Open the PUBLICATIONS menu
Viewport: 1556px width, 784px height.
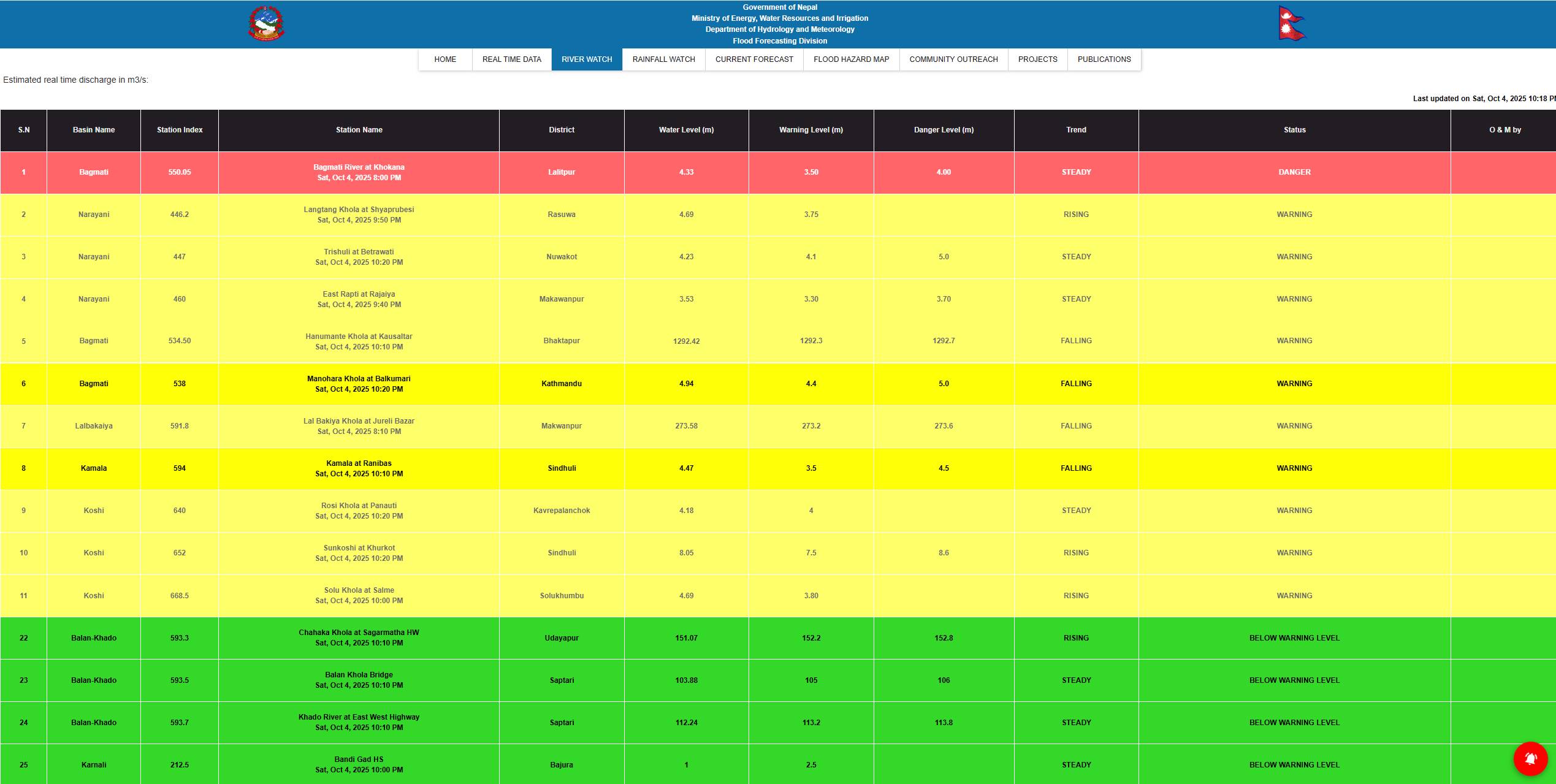click(1104, 59)
